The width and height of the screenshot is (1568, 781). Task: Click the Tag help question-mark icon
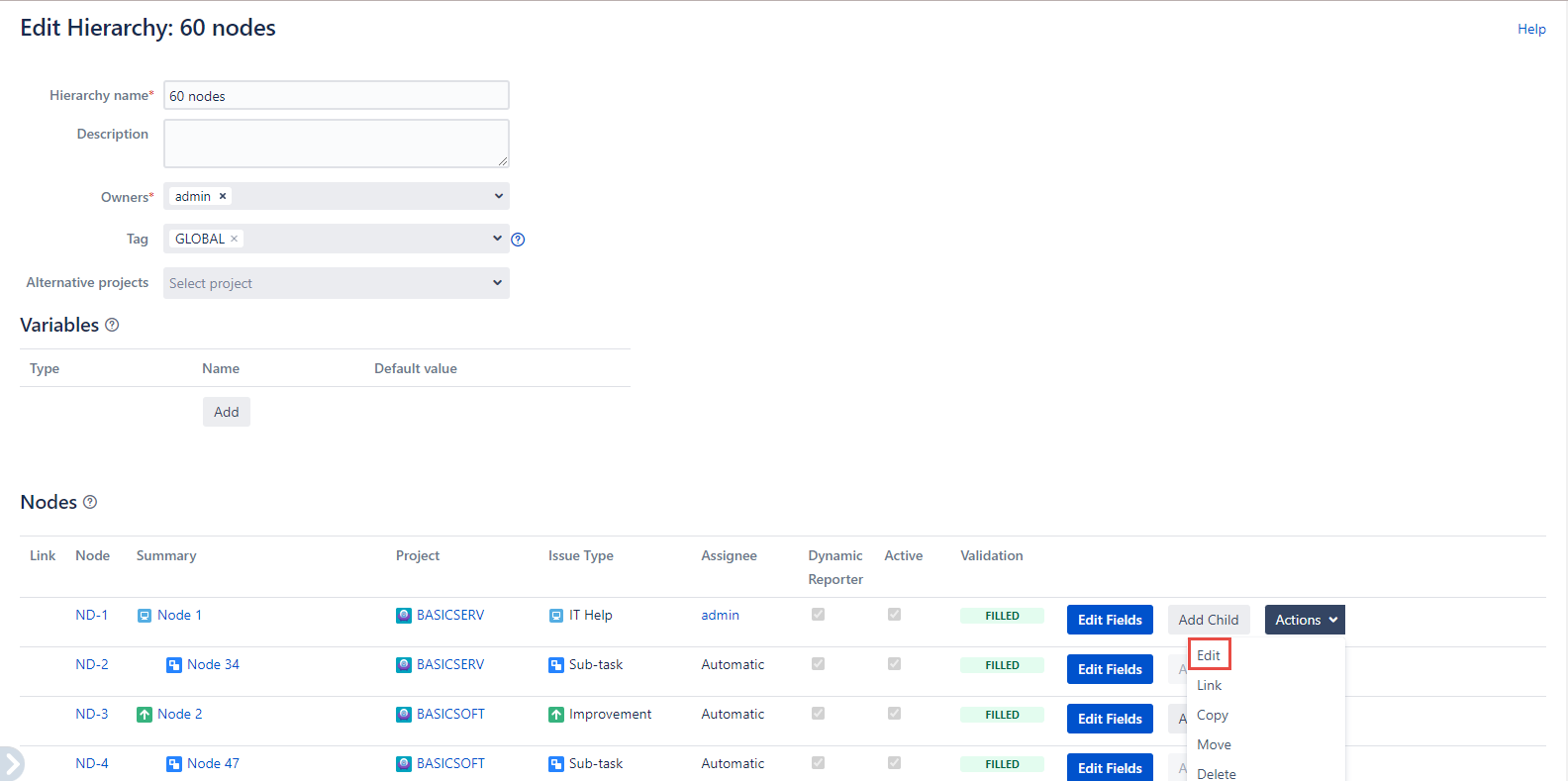tap(518, 240)
